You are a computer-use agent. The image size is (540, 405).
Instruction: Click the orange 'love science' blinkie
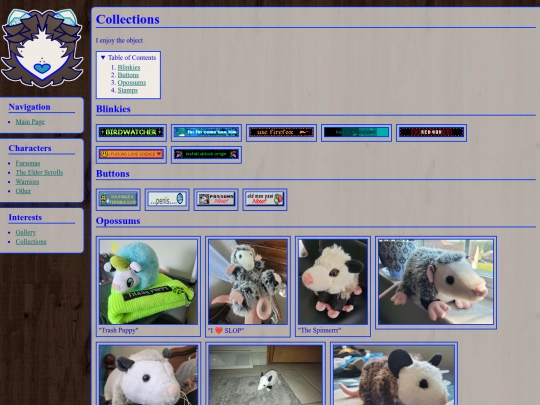pyautogui.click(x=131, y=155)
